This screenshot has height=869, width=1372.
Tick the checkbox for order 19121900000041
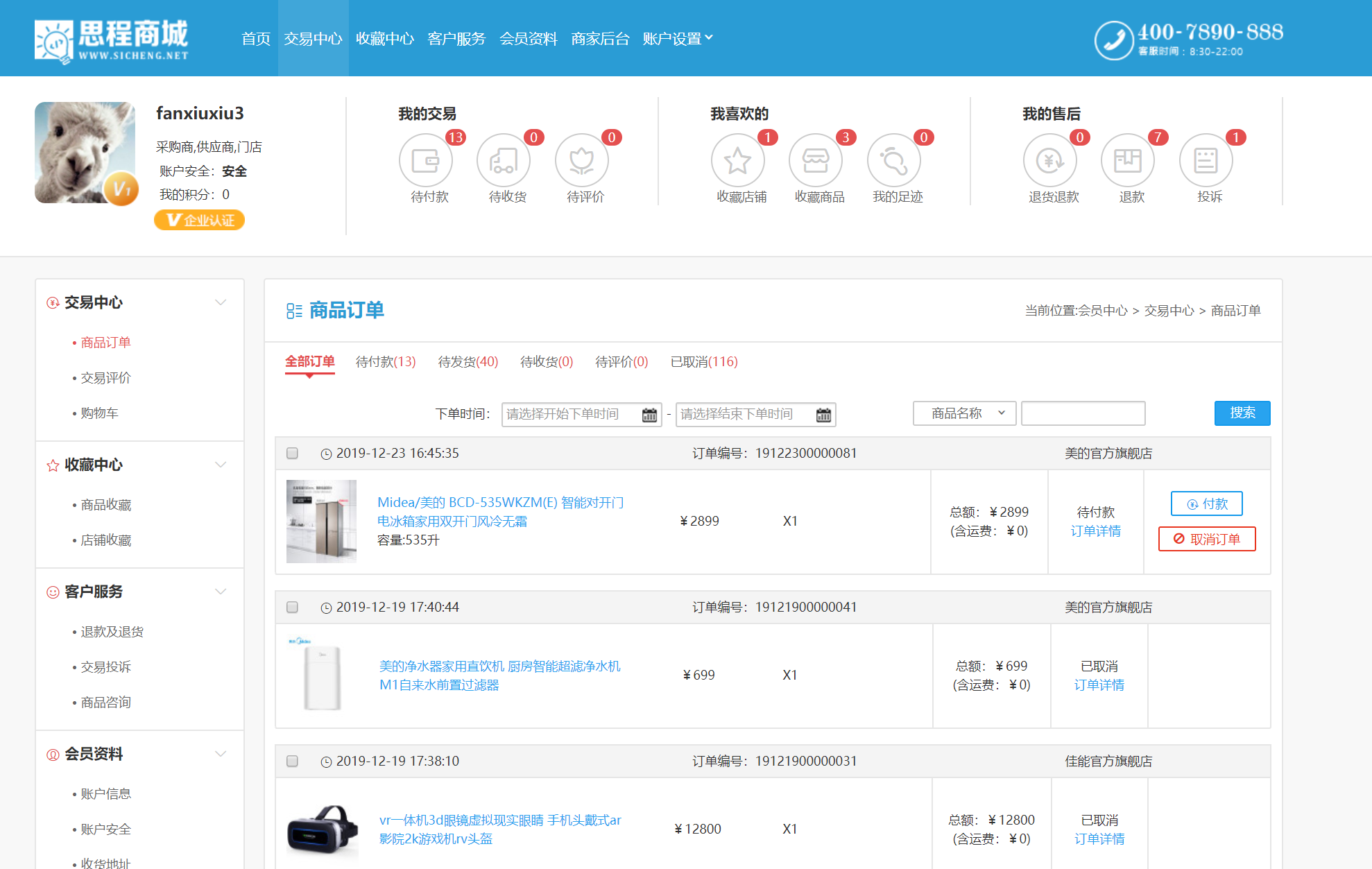(292, 607)
